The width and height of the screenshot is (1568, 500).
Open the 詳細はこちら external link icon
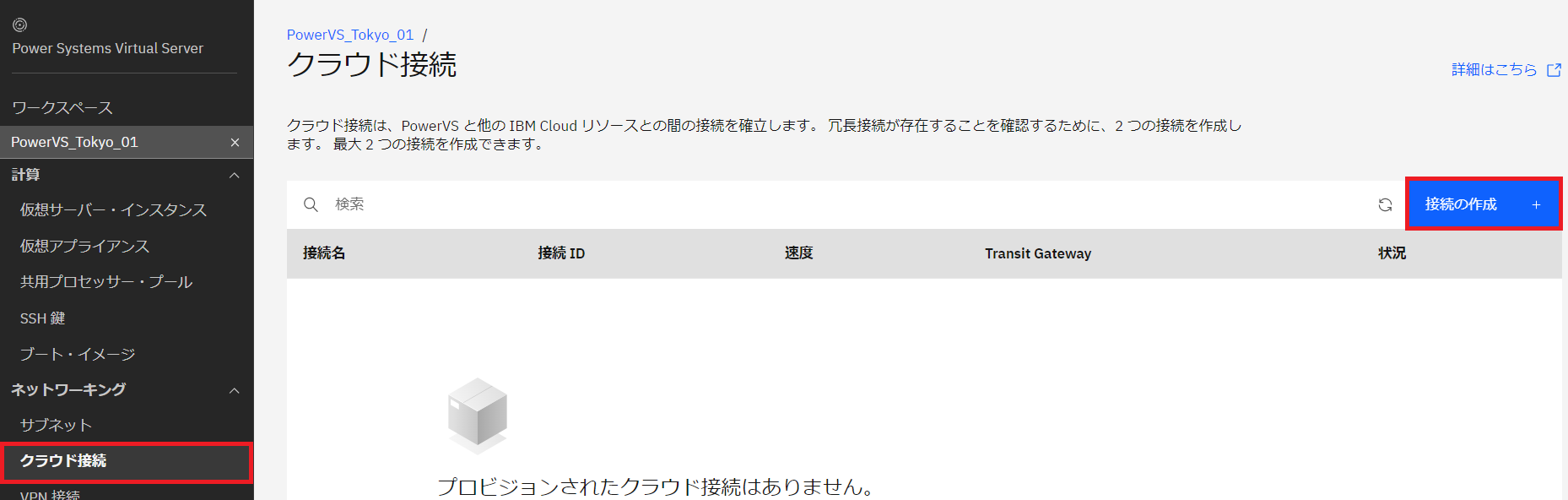tap(1554, 70)
